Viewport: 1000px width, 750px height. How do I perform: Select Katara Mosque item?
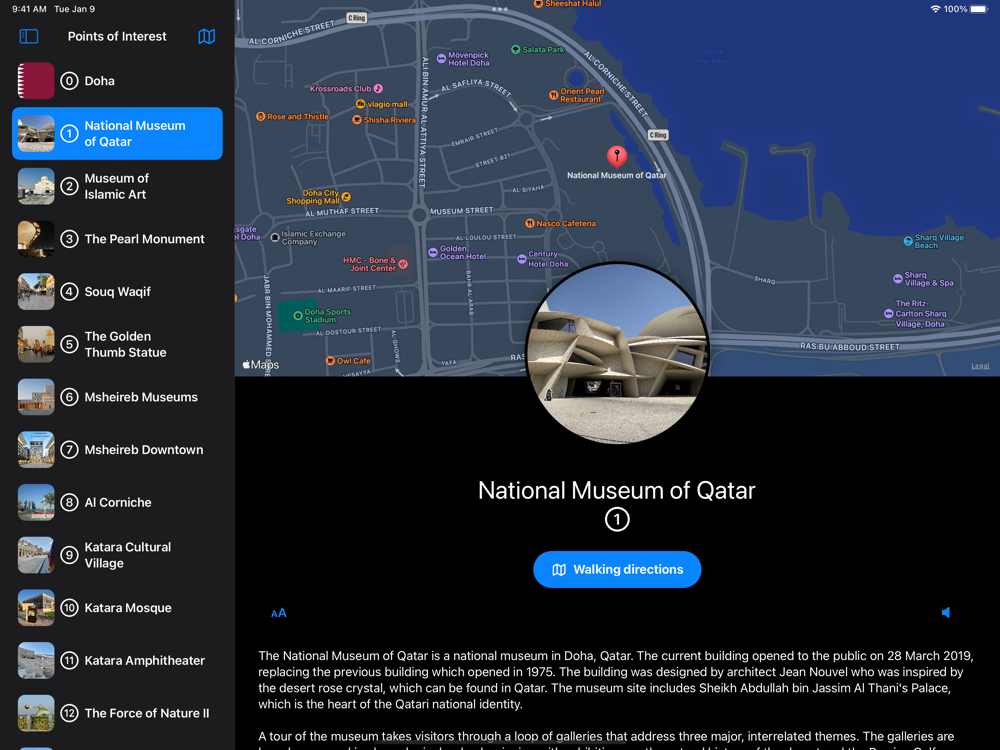click(x=117, y=608)
